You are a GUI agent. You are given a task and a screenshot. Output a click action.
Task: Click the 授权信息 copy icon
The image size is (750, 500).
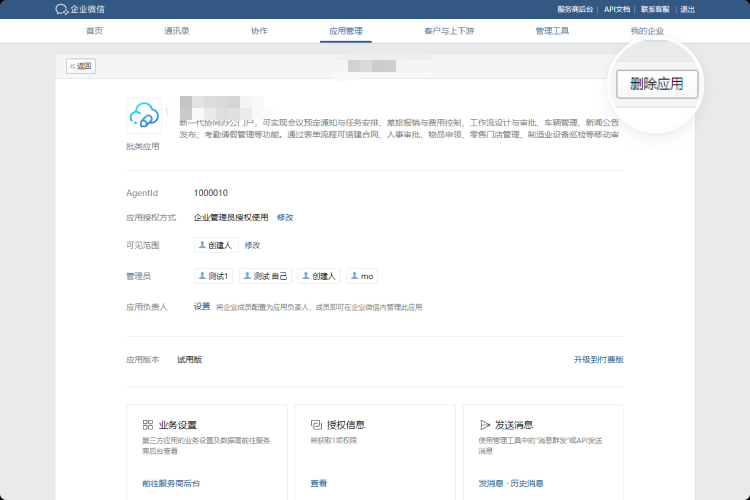tap(315, 425)
